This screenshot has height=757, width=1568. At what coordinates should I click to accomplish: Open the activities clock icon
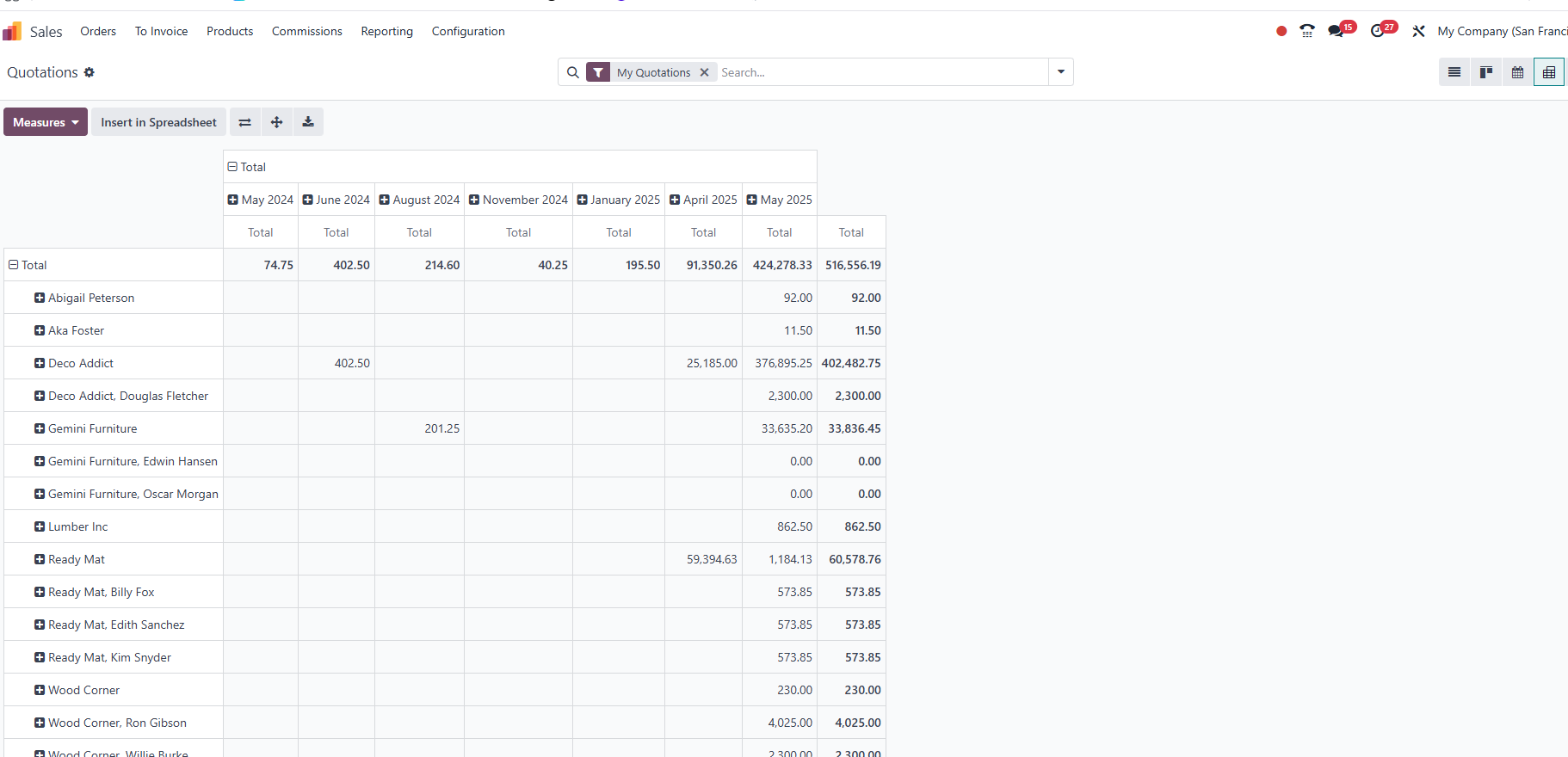1378,31
